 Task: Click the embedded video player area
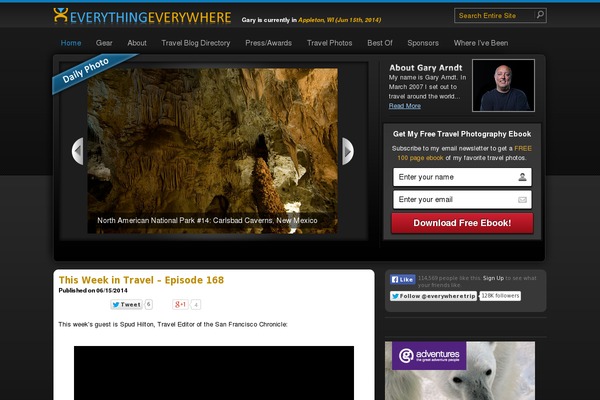coord(214,373)
